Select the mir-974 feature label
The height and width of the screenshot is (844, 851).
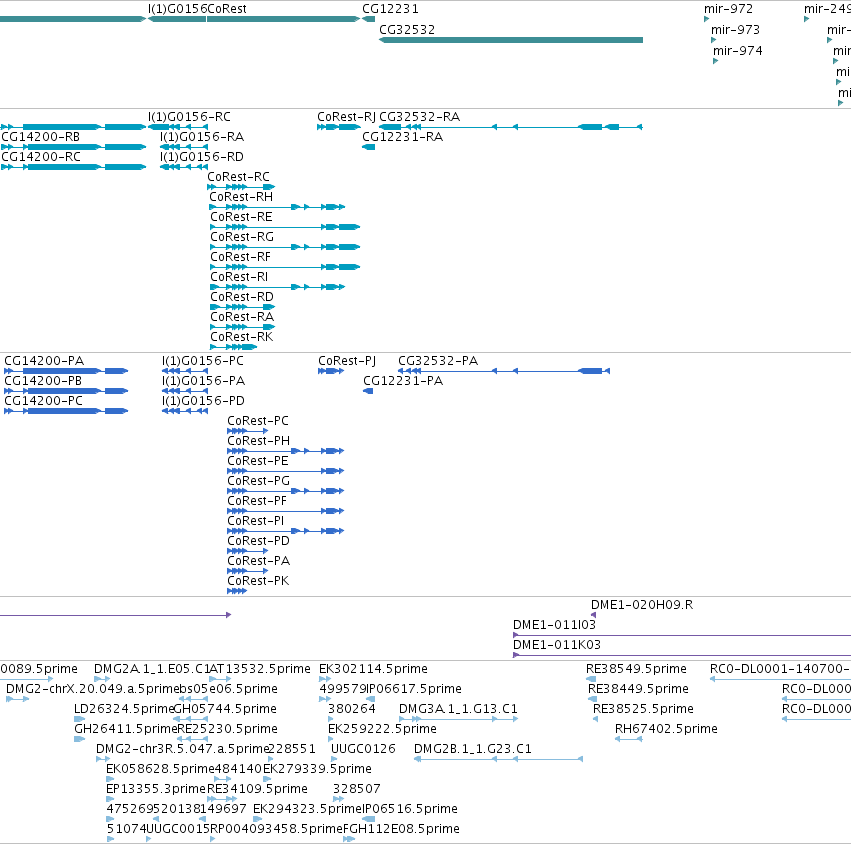point(738,51)
